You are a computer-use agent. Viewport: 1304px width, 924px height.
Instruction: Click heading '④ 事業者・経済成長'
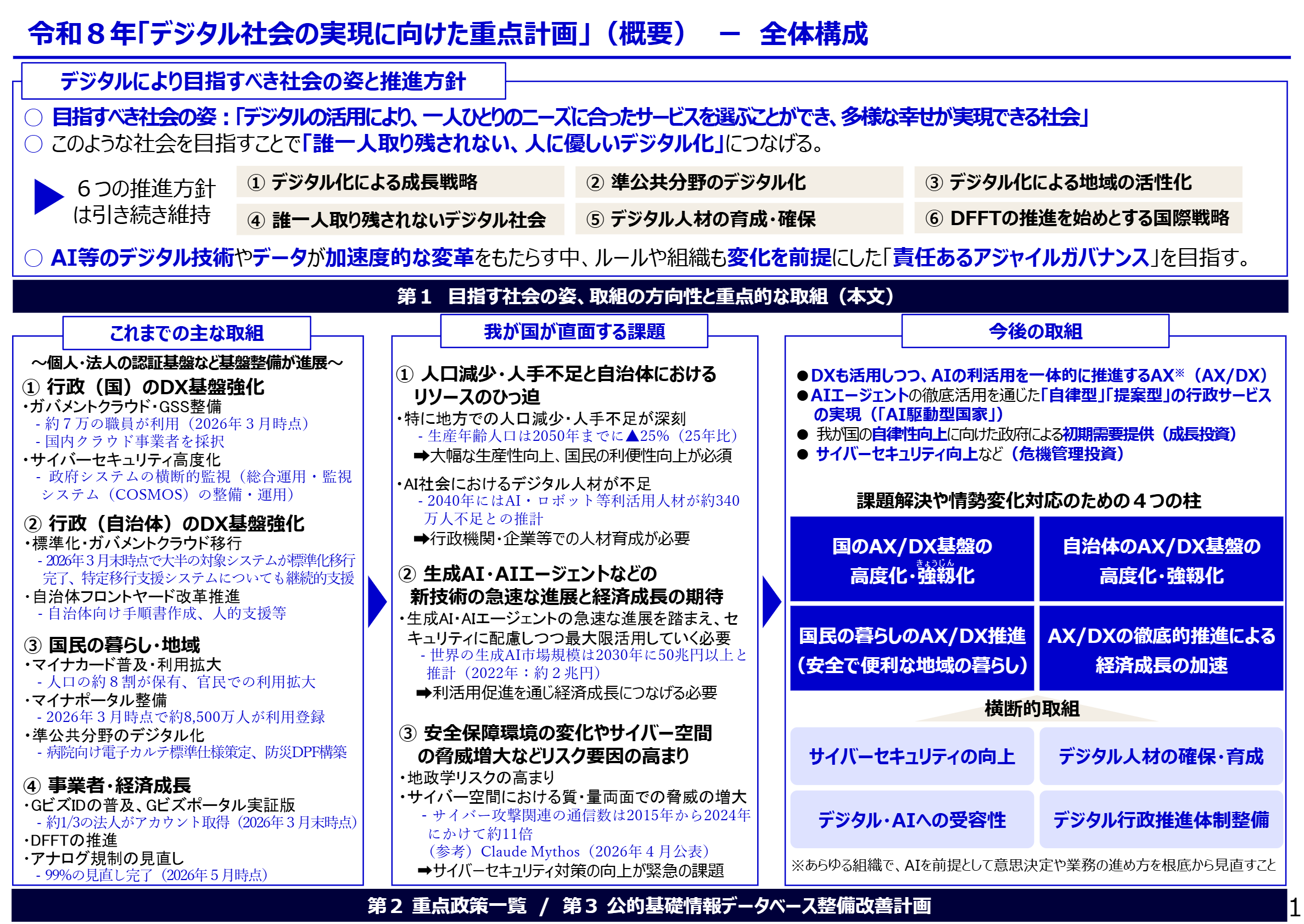[107, 786]
